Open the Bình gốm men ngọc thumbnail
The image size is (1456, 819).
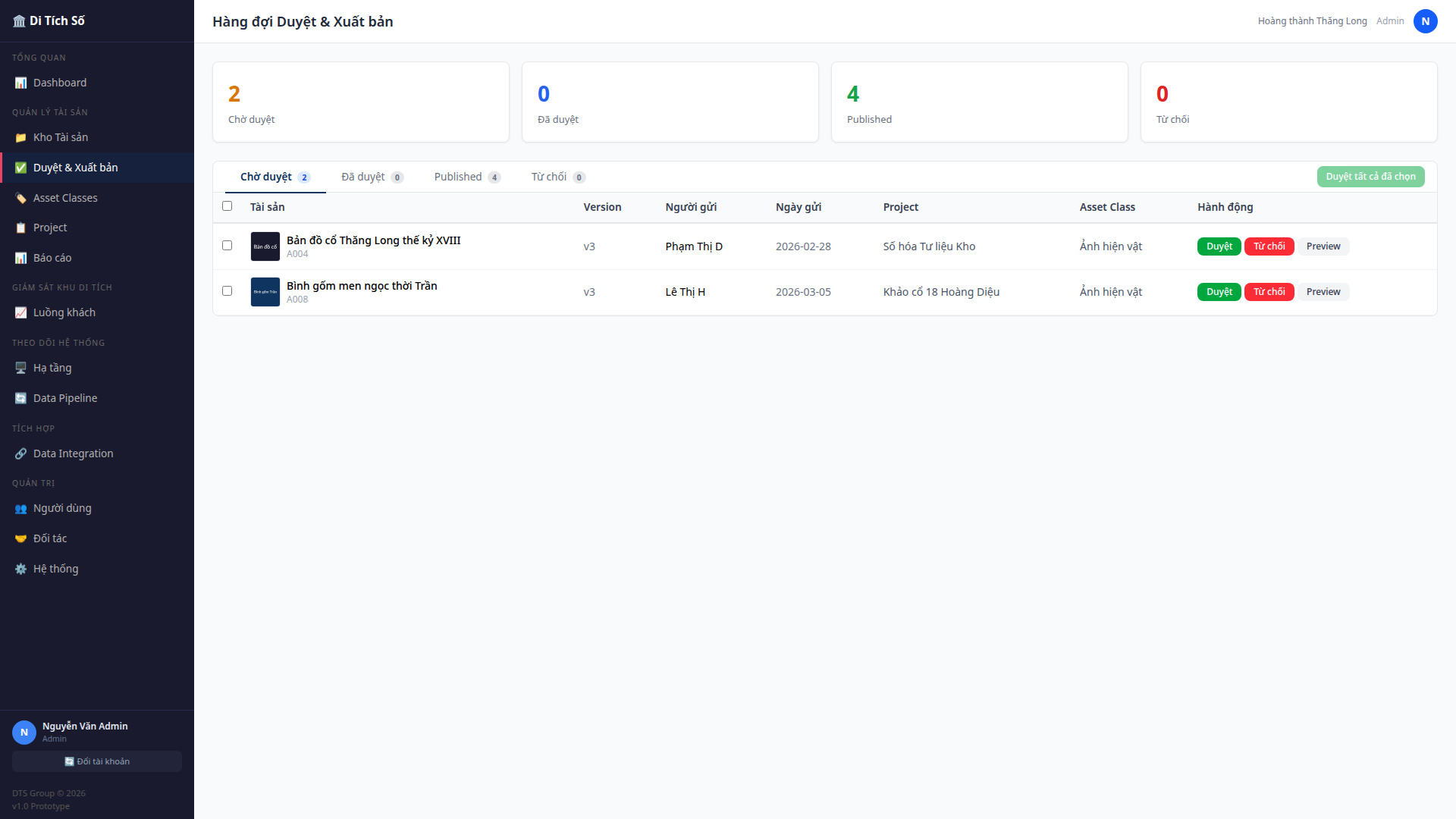[x=265, y=292]
